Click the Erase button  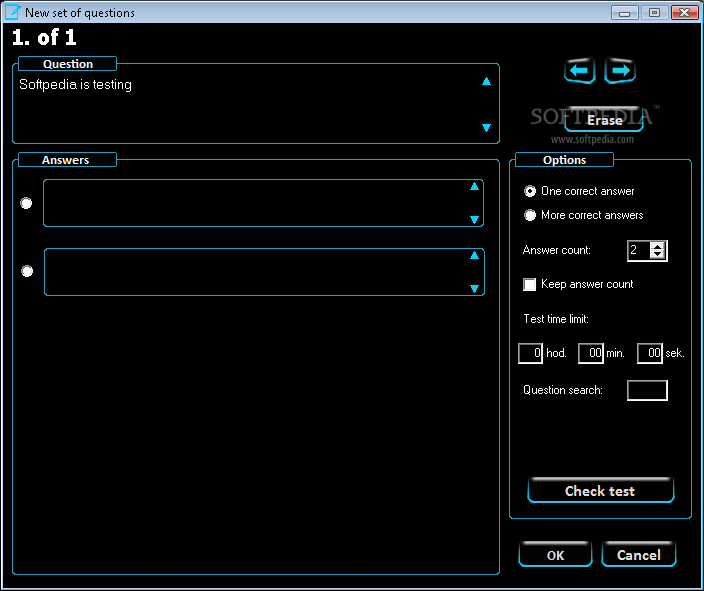point(604,120)
